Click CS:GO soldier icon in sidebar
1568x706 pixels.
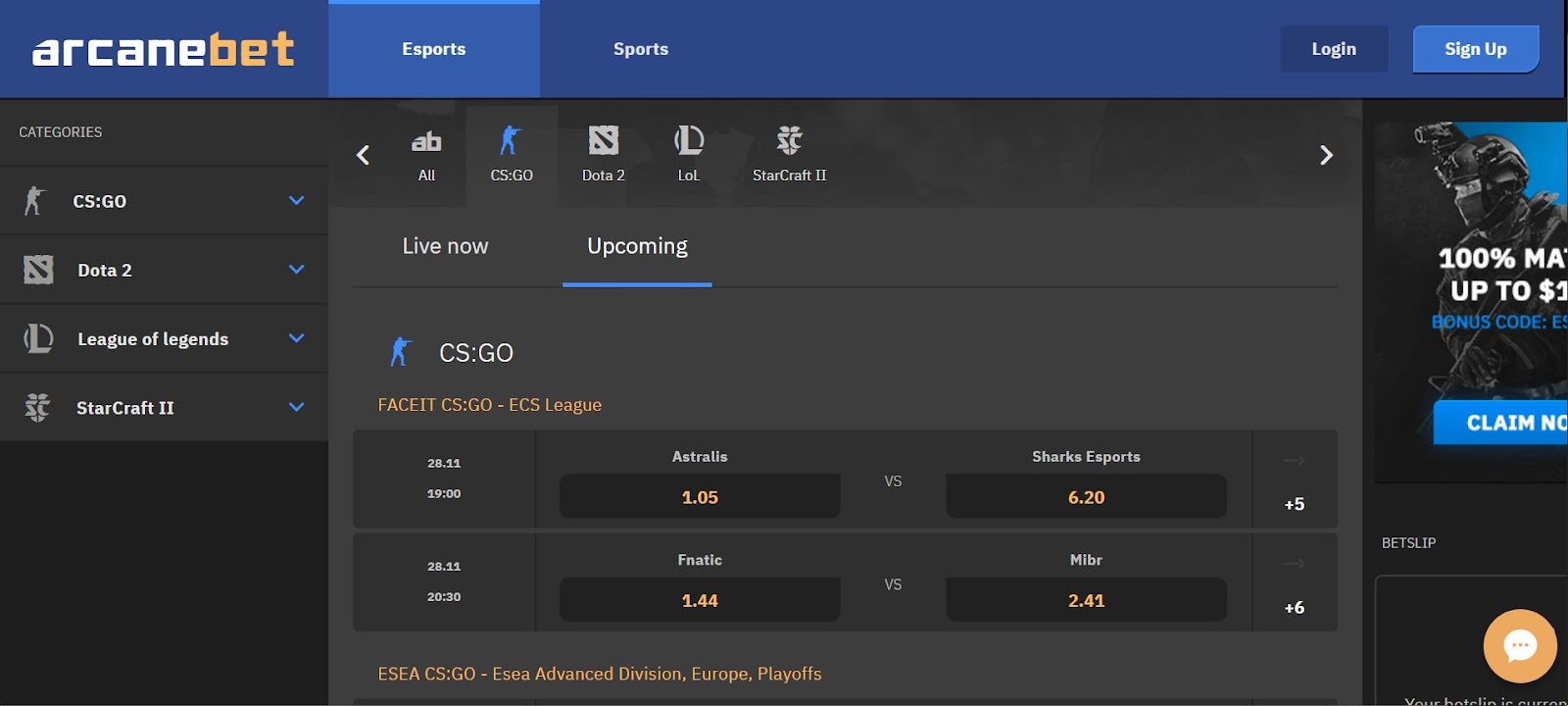point(34,201)
